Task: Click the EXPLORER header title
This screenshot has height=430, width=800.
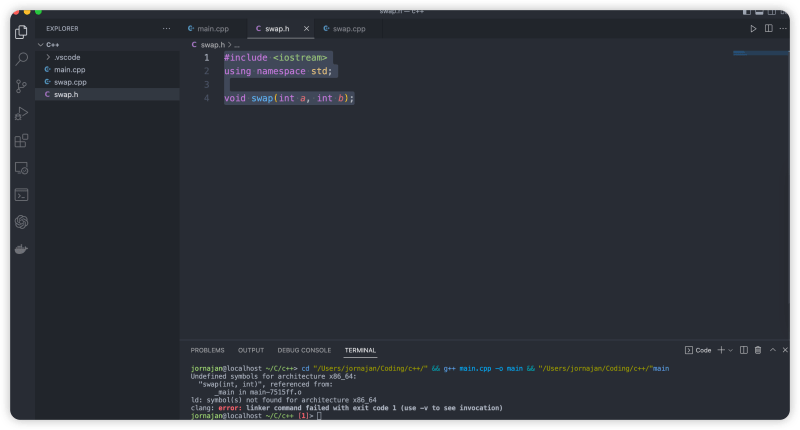Action: [62, 29]
